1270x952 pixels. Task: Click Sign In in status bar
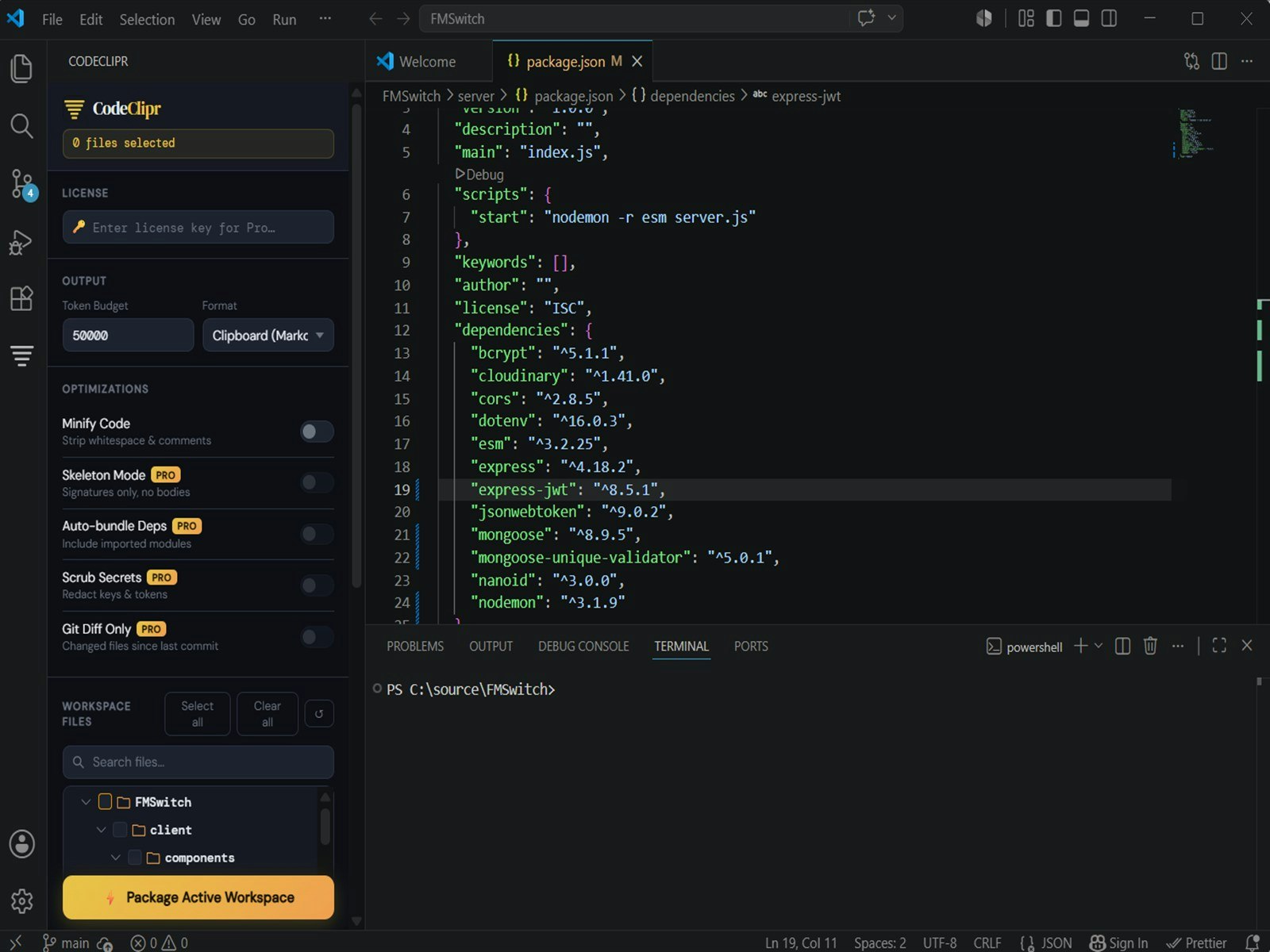(1119, 942)
